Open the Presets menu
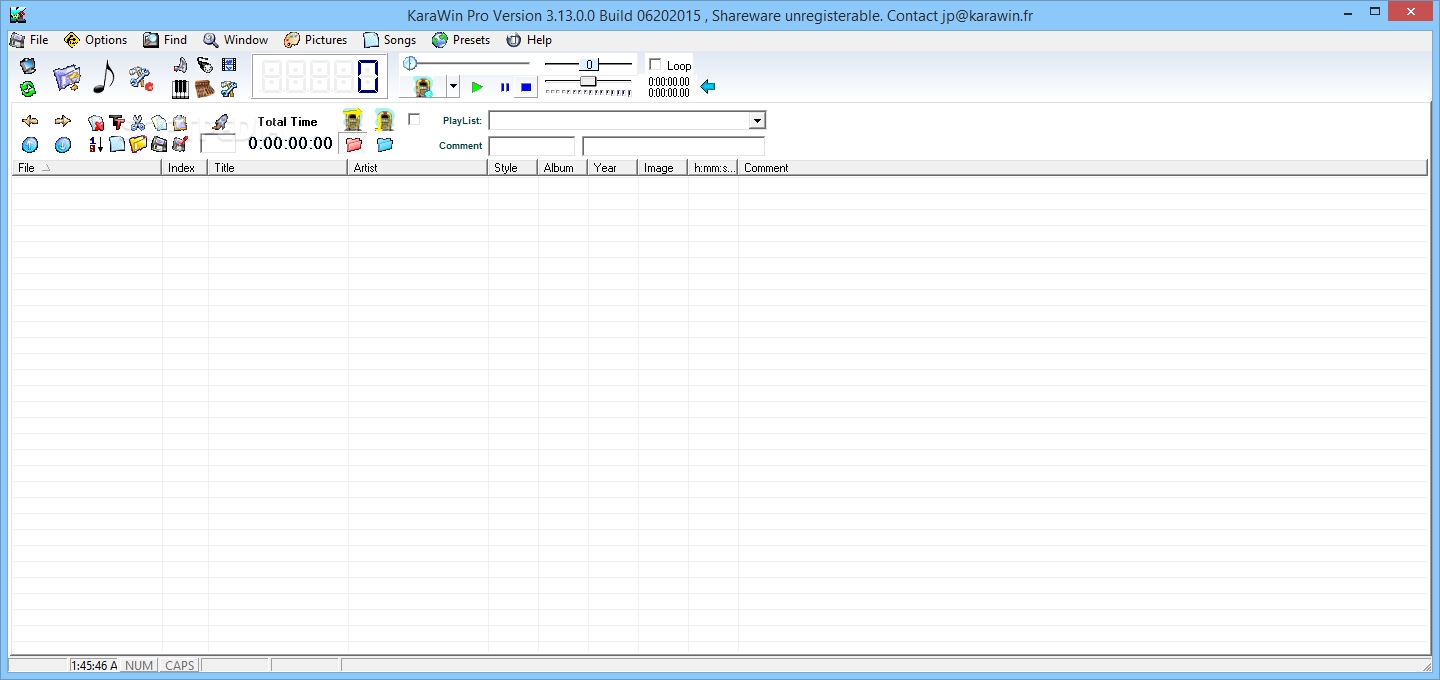 [461, 40]
